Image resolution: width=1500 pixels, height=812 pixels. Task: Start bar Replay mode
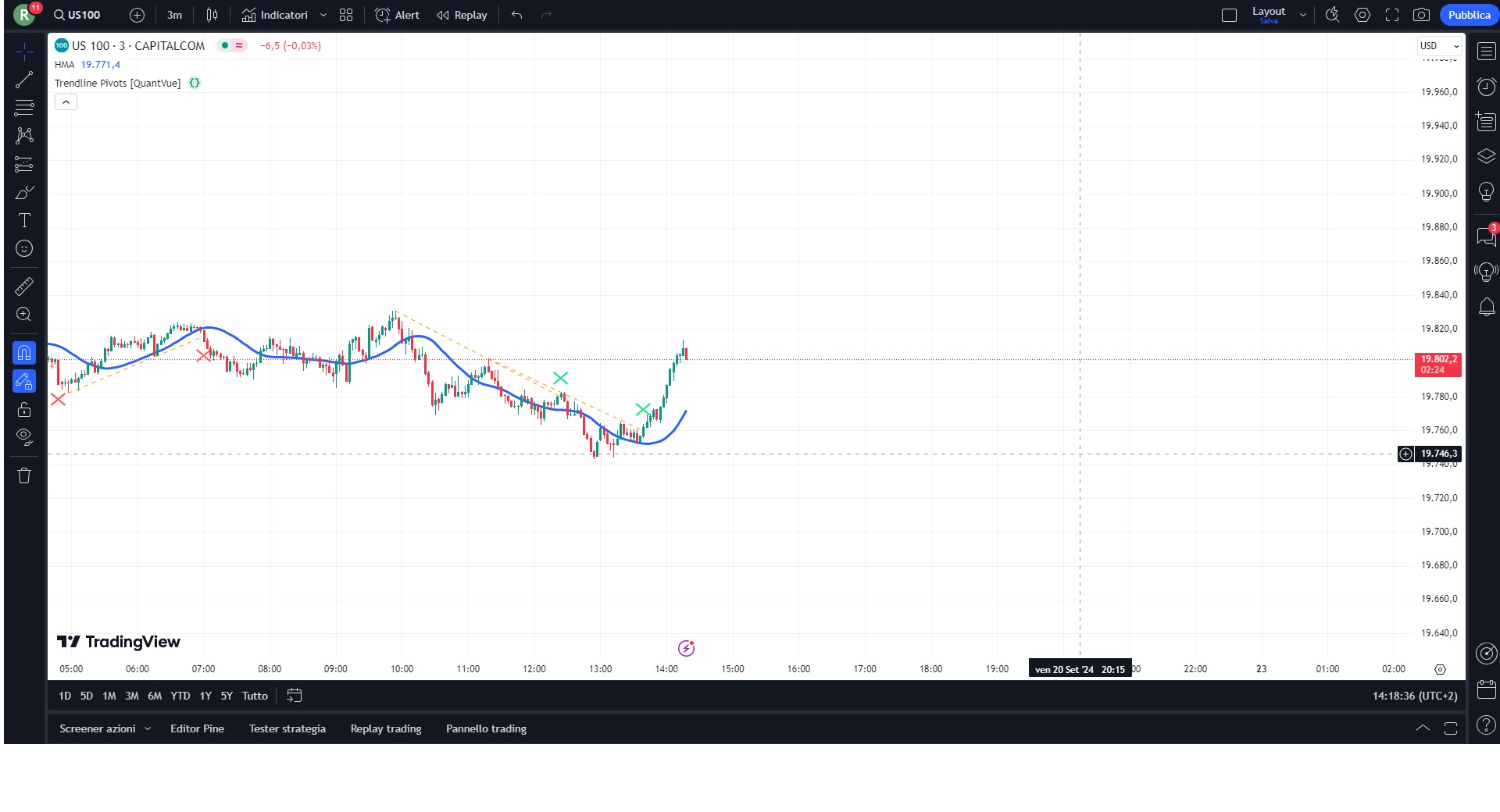462,15
